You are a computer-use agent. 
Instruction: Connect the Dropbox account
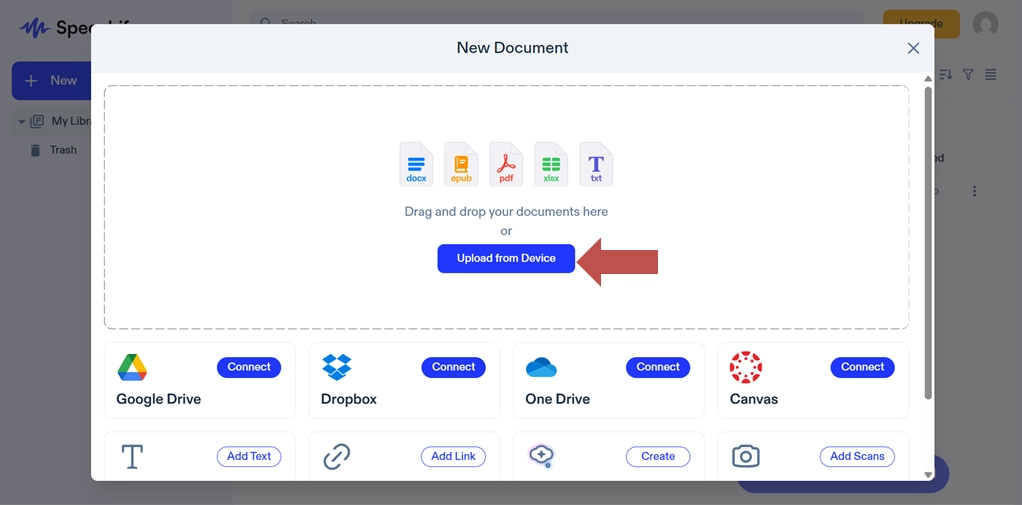pyautogui.click(x=453, y=367)
